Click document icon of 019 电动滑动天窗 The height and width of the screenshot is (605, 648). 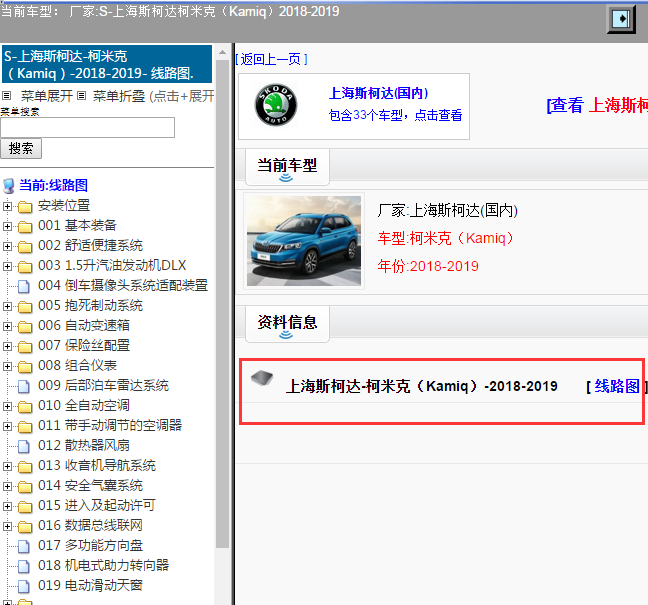point(24,586)
